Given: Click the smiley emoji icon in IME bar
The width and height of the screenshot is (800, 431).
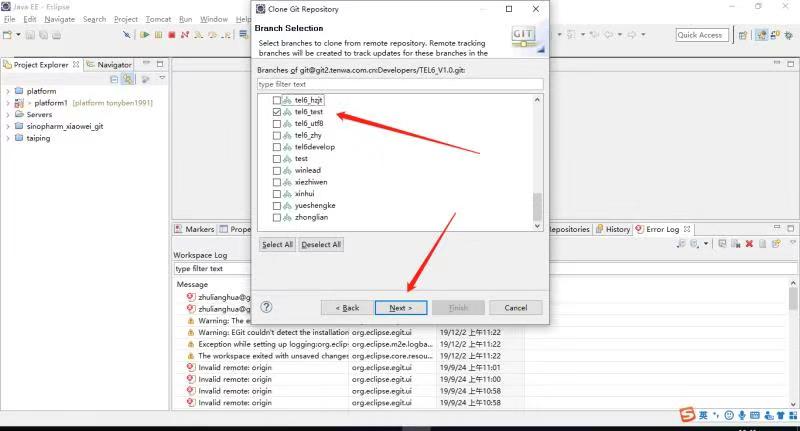Looking at the screenshot, I should coord(729,415).
